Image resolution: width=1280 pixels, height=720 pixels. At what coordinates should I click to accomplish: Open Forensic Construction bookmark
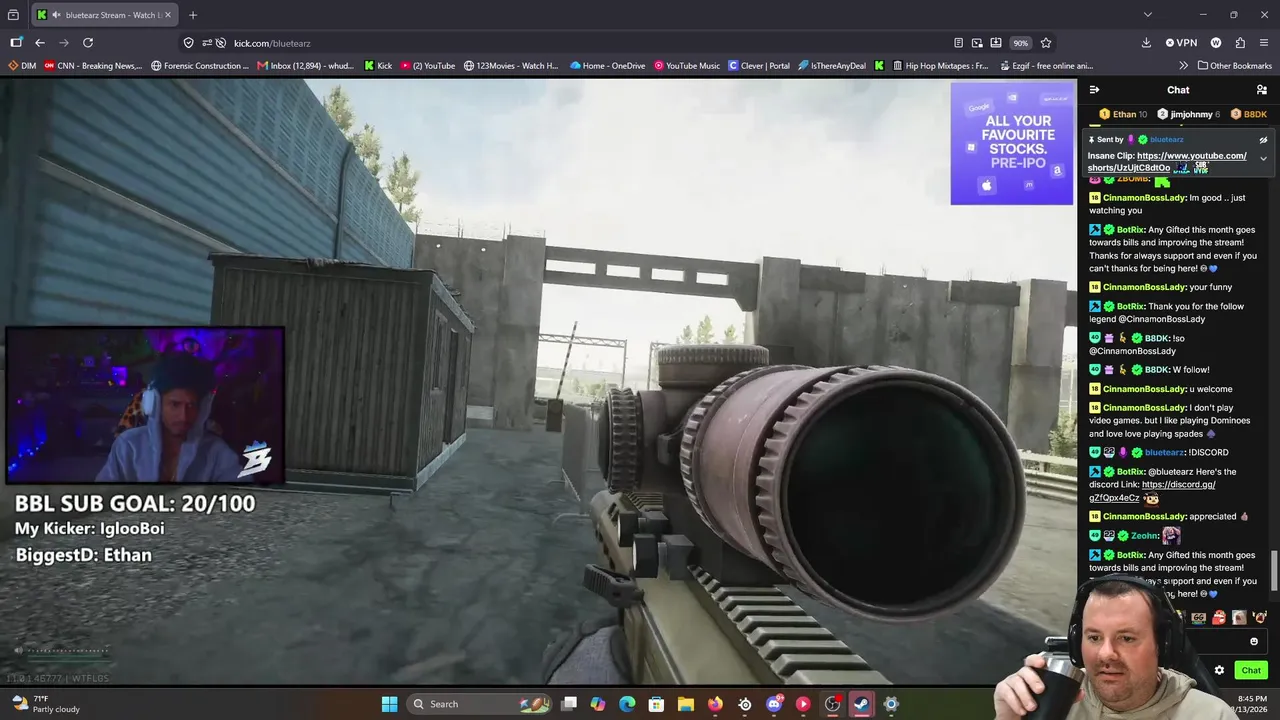pyautogui.click(x=200, y=66)
